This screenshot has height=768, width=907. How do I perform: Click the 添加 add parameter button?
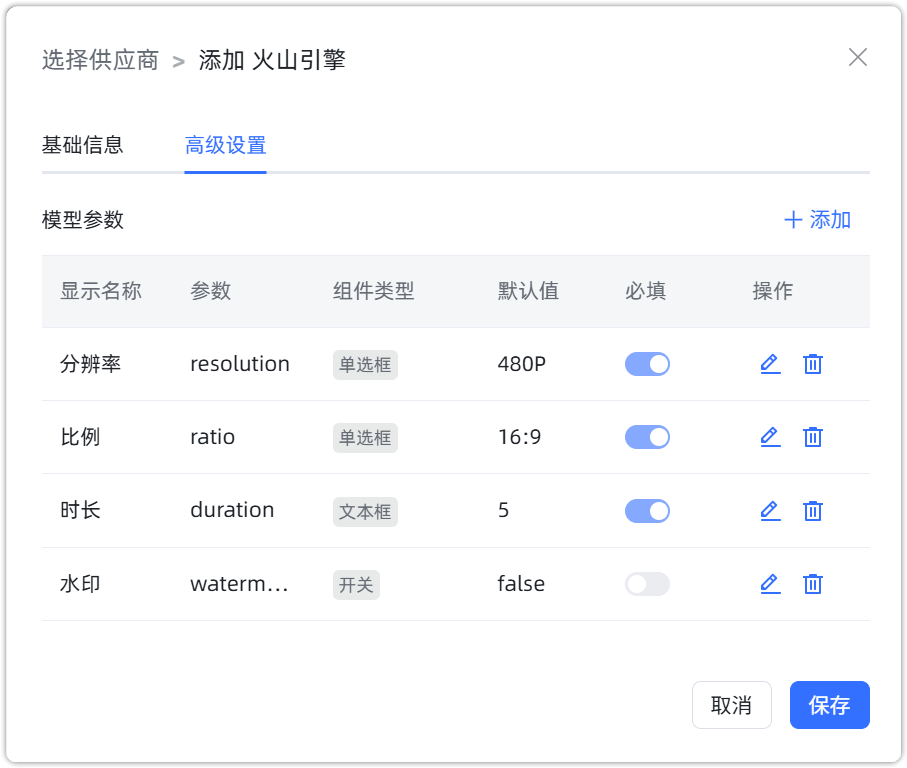pyautogui.click(x=817, y=219)
